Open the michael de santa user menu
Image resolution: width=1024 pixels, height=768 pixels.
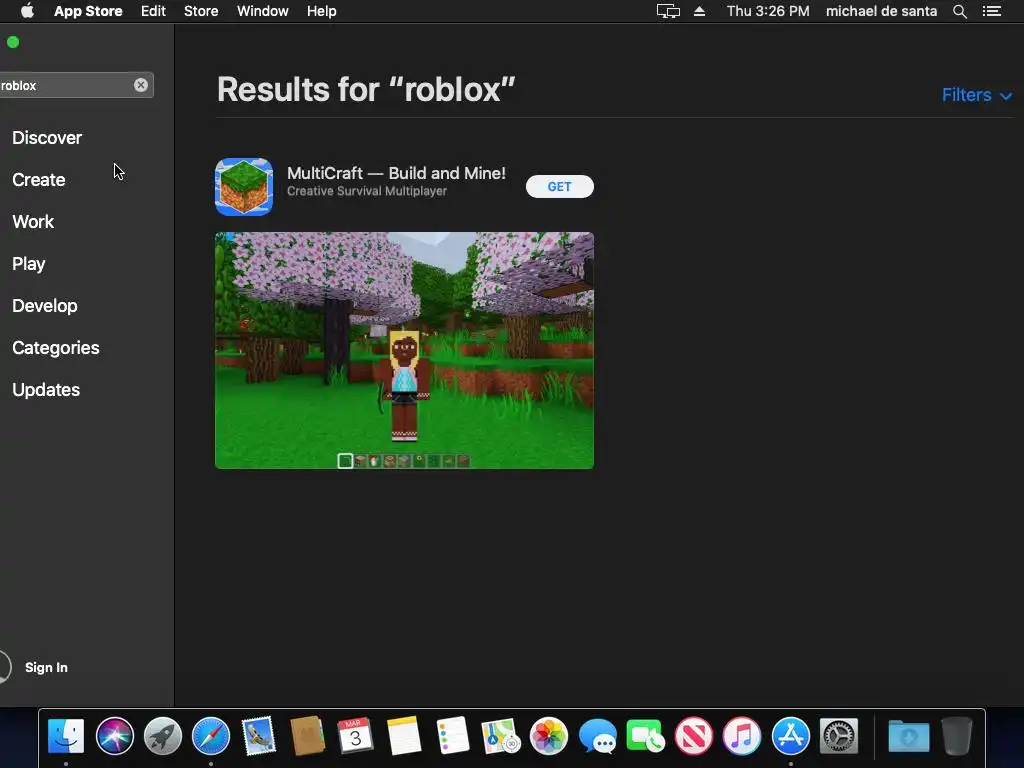881,11
